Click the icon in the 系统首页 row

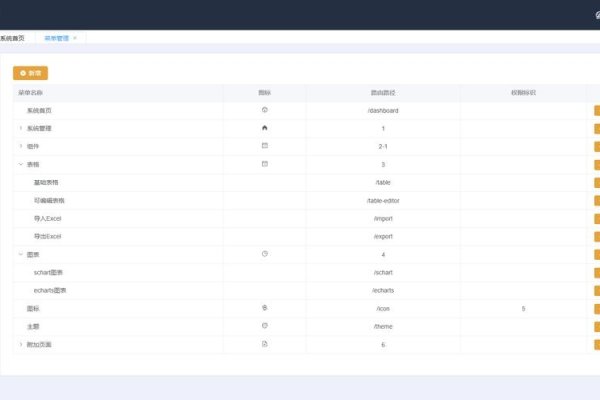265,109
